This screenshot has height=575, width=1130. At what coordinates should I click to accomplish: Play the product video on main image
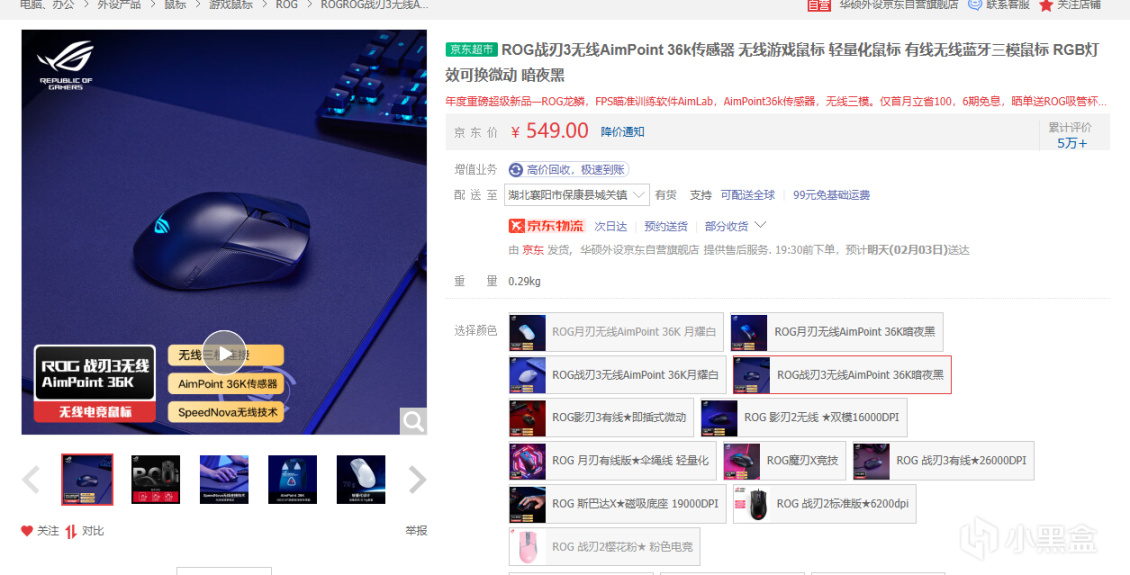(x=224, y=352)
